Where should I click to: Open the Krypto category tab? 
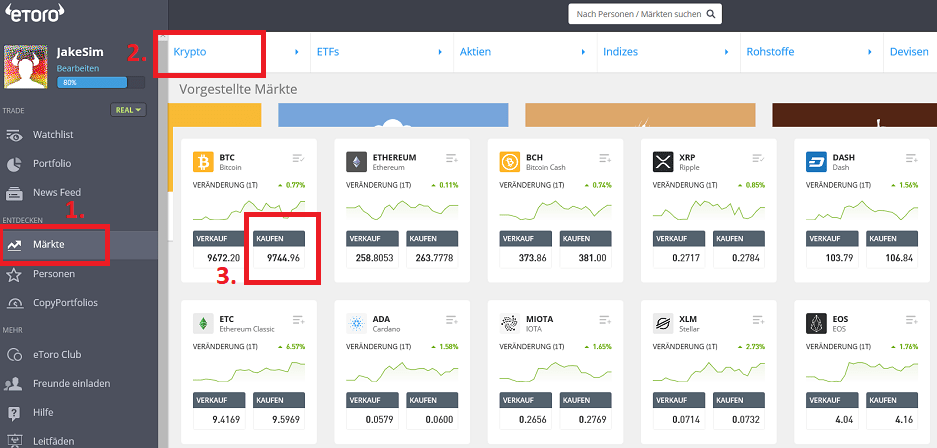[x=189, y=52]
